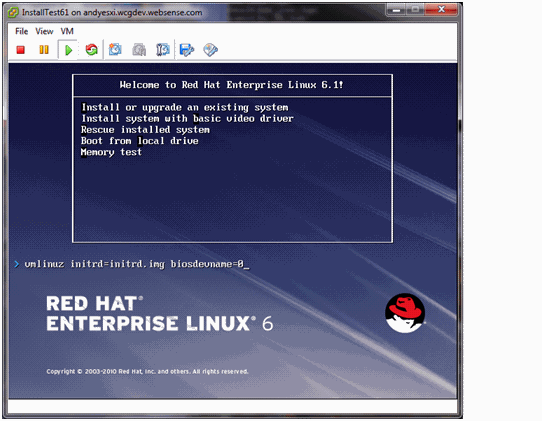Open the File menu
This screenshot has height=421, width=542.
(21, 31)
